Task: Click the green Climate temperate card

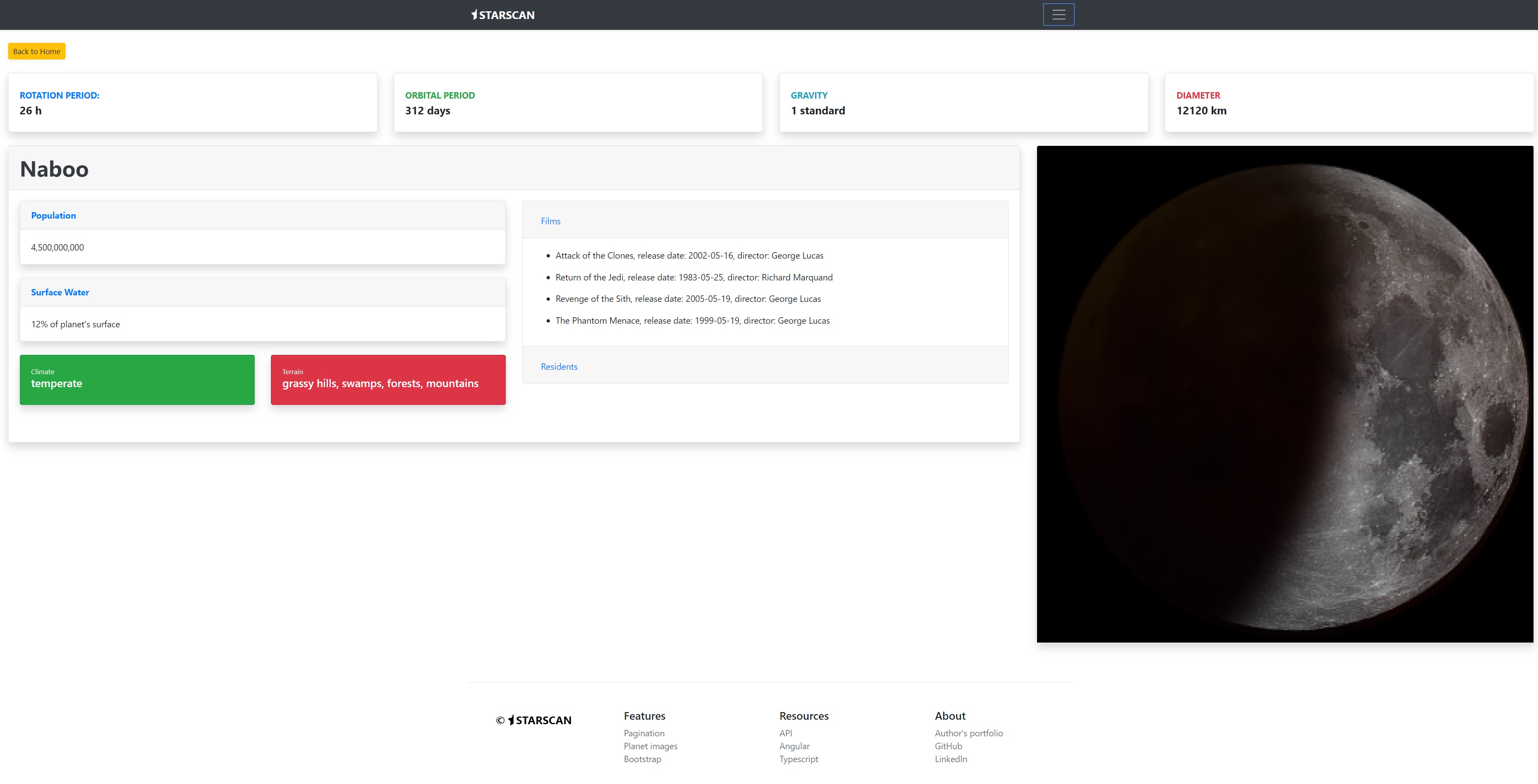Action: [x=137, y=379]
